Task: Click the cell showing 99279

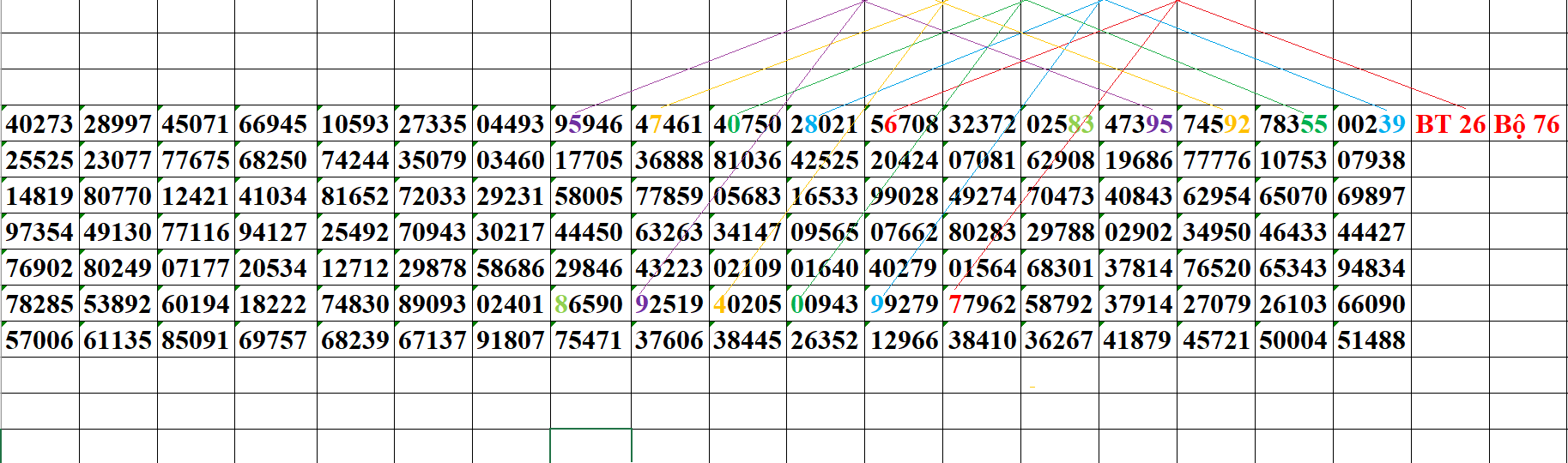Action: [904, 304]
